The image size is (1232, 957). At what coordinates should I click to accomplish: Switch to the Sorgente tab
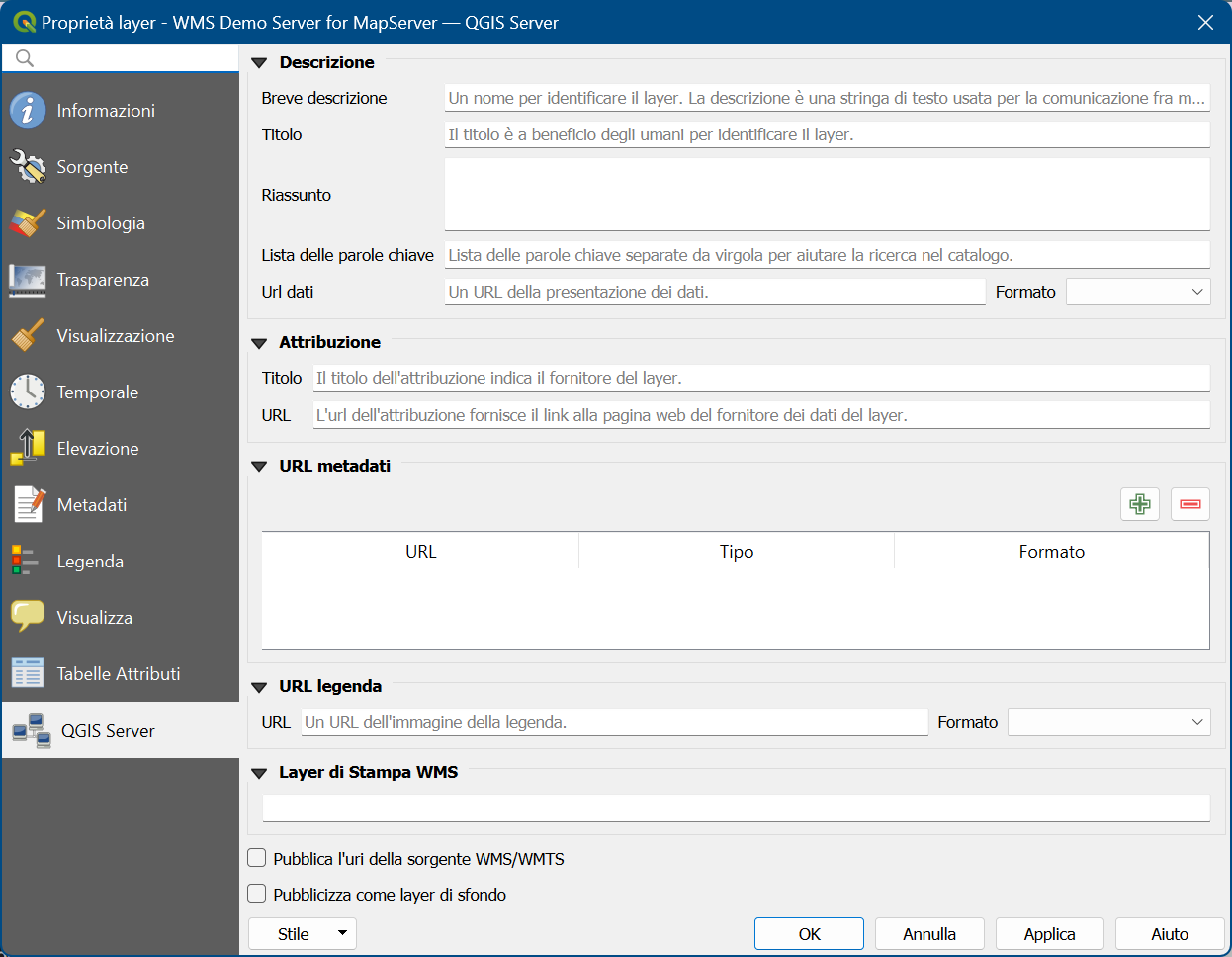click(x=121, y=166)
